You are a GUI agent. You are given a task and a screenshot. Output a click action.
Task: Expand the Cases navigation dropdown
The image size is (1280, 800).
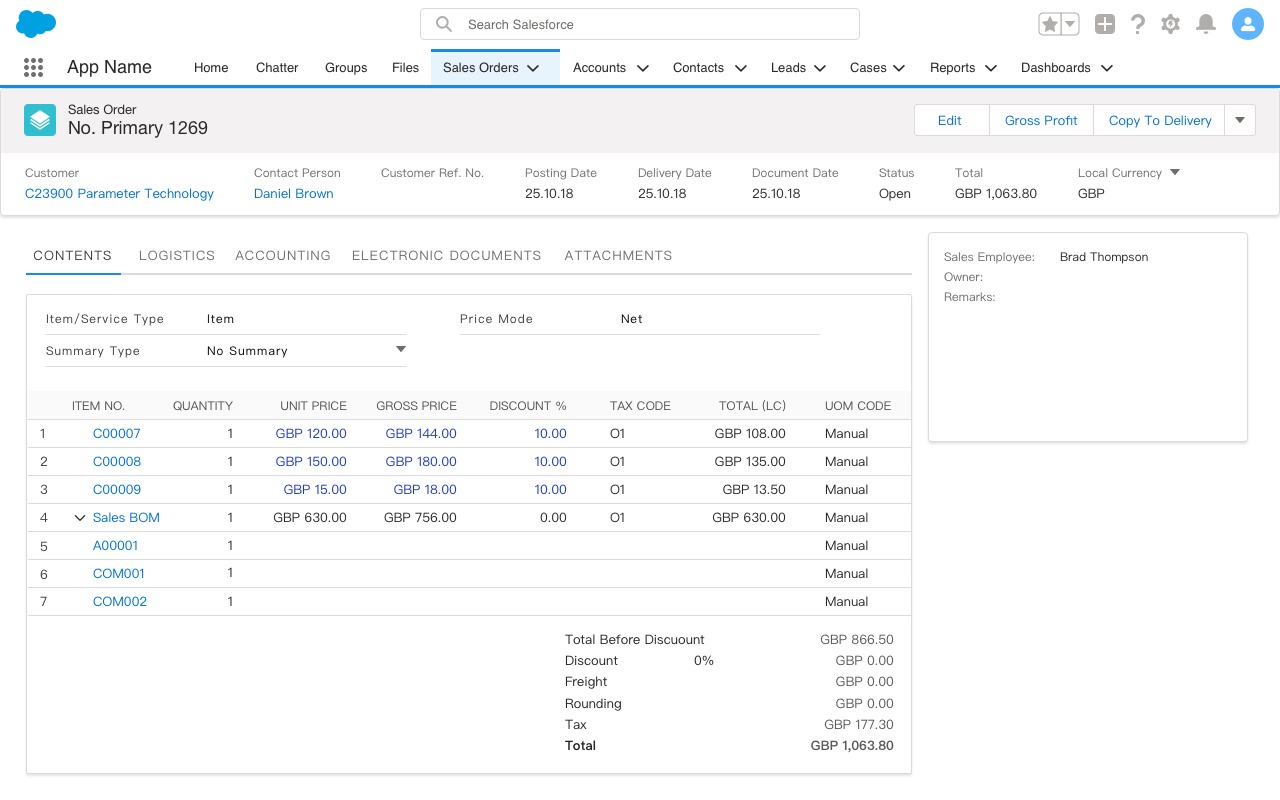[900, 67]
